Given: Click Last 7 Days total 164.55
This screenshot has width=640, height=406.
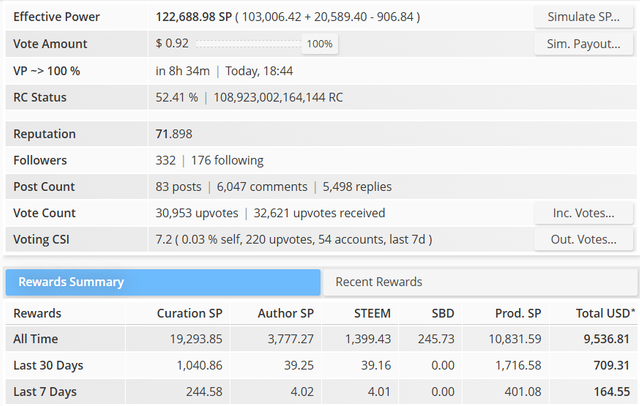Looking at the screenshot, I should click(x=611, y=392).
